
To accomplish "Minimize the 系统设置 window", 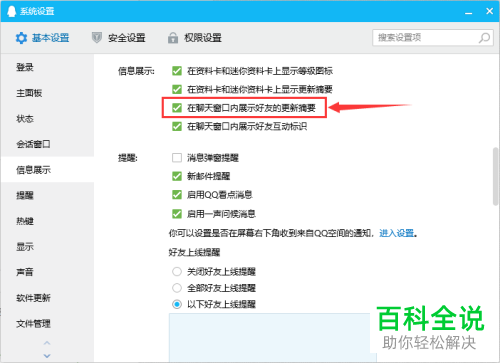I will click(469, 12).
